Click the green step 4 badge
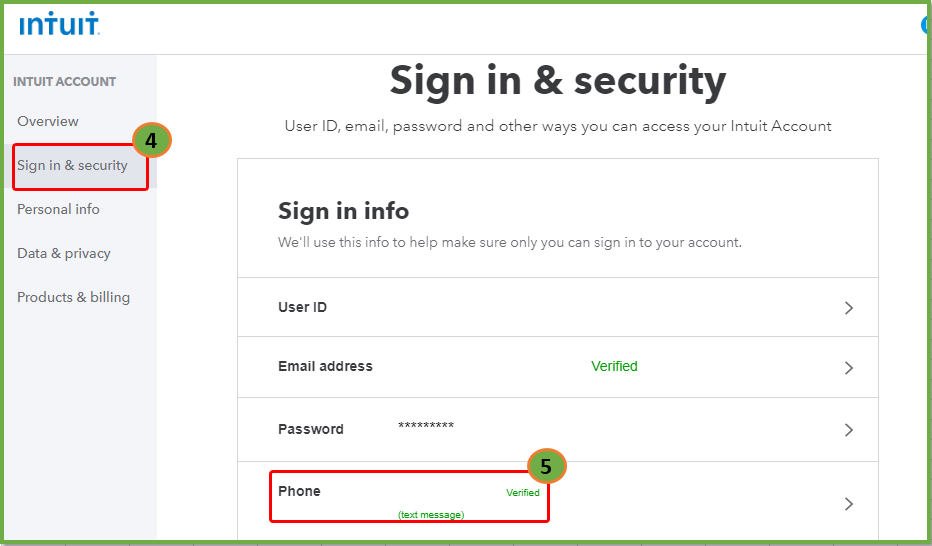Viewport: 932px width, 546px height. click(x=152, y=140)
